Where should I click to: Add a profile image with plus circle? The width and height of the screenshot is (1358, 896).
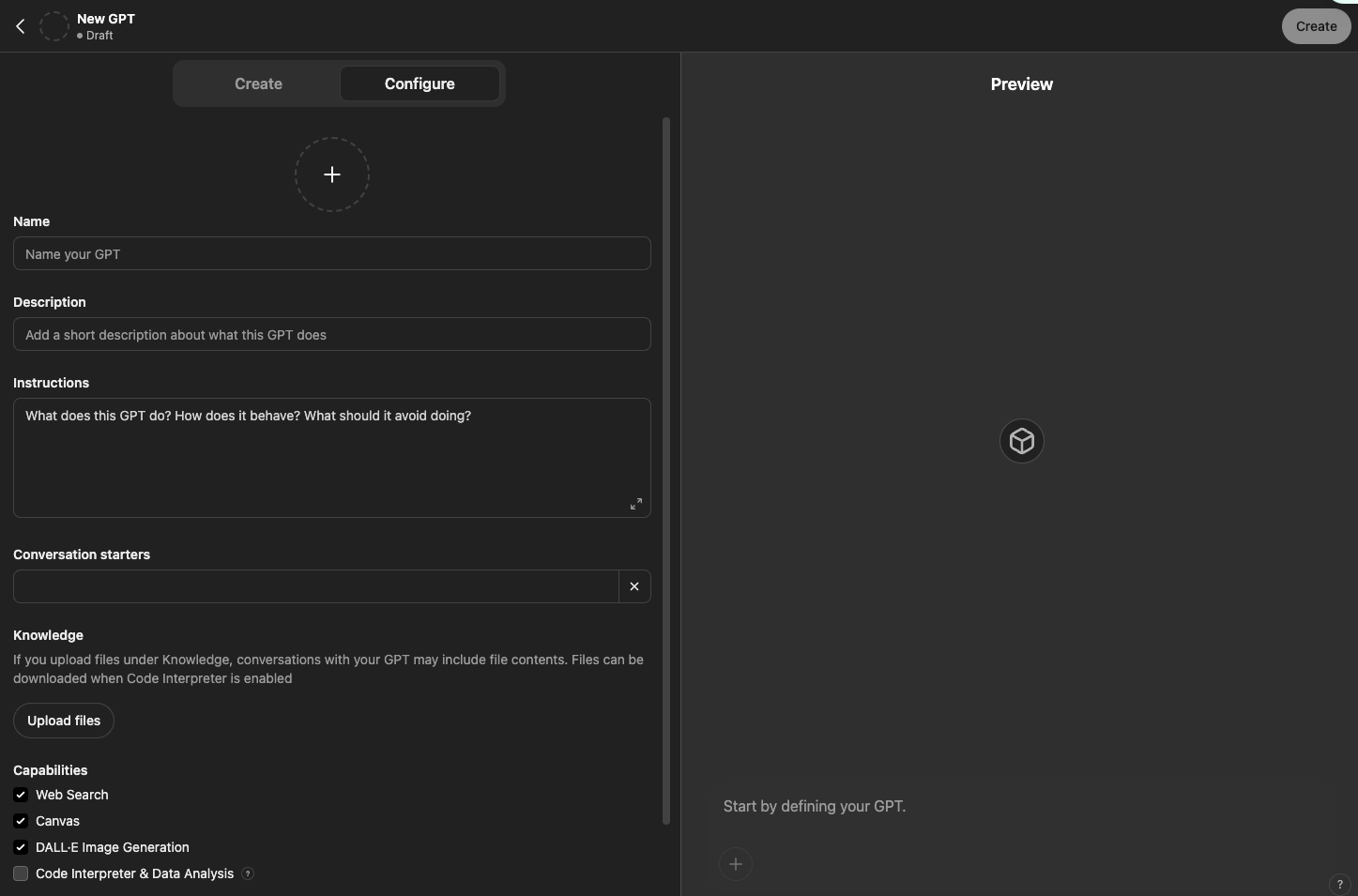coord(332,175)
